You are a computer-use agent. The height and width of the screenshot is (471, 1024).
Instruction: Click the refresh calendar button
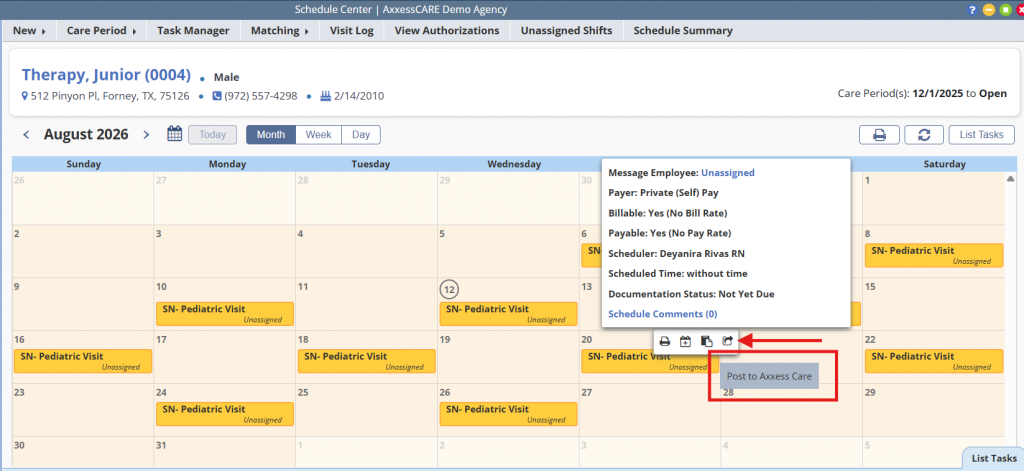coord(924,135)
